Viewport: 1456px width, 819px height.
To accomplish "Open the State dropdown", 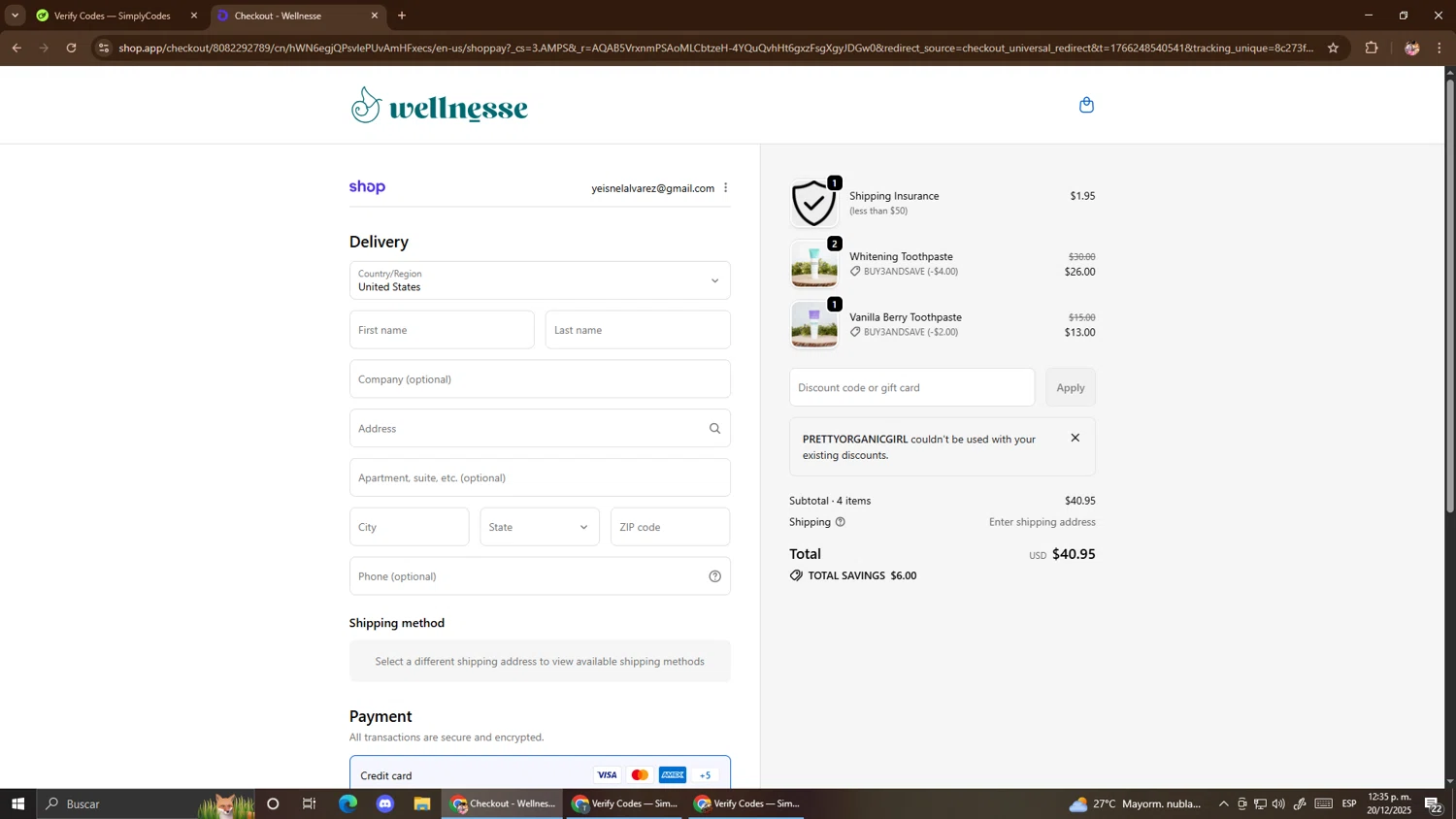I will point(540,527).
